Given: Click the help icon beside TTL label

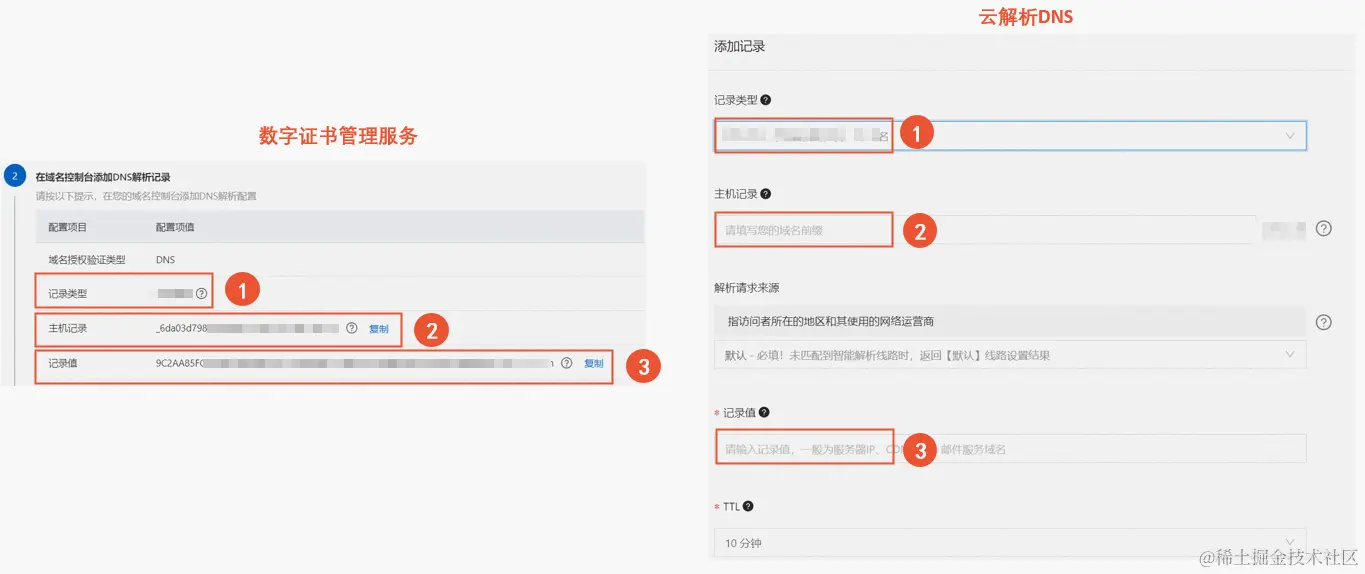Looking at the screenshot, I should click(x=748, y=507).
